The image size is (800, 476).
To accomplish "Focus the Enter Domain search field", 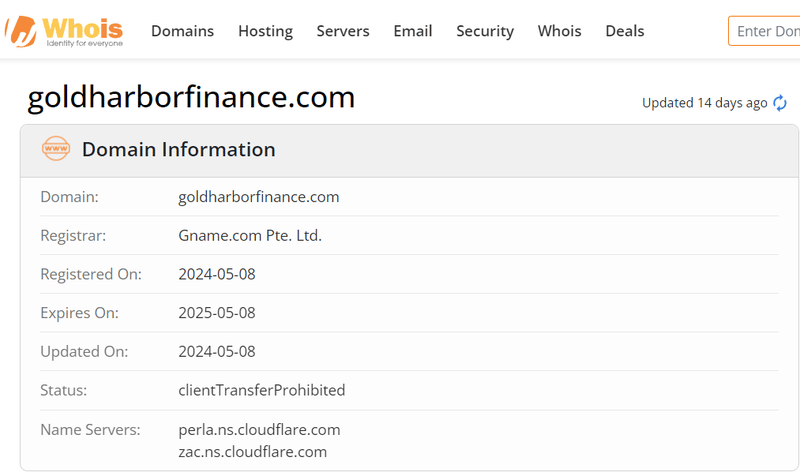I will [x=766, y=31].
